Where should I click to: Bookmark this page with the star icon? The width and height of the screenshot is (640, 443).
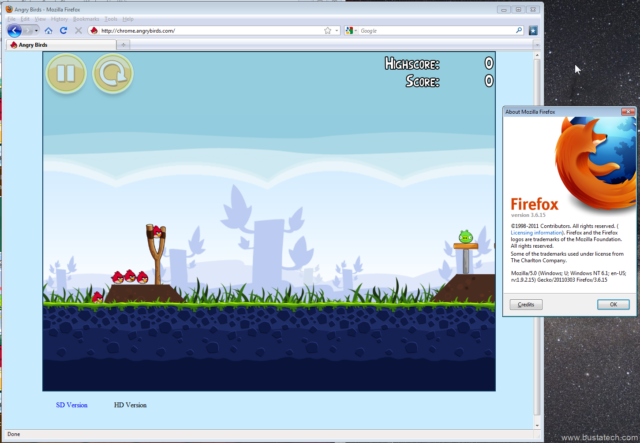coord(327,31)
